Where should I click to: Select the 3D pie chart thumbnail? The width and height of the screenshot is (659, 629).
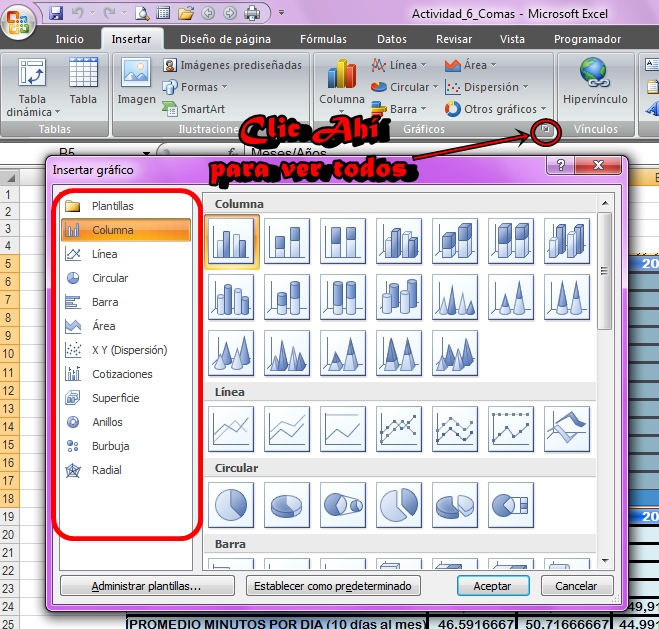[x=287, y=505]
